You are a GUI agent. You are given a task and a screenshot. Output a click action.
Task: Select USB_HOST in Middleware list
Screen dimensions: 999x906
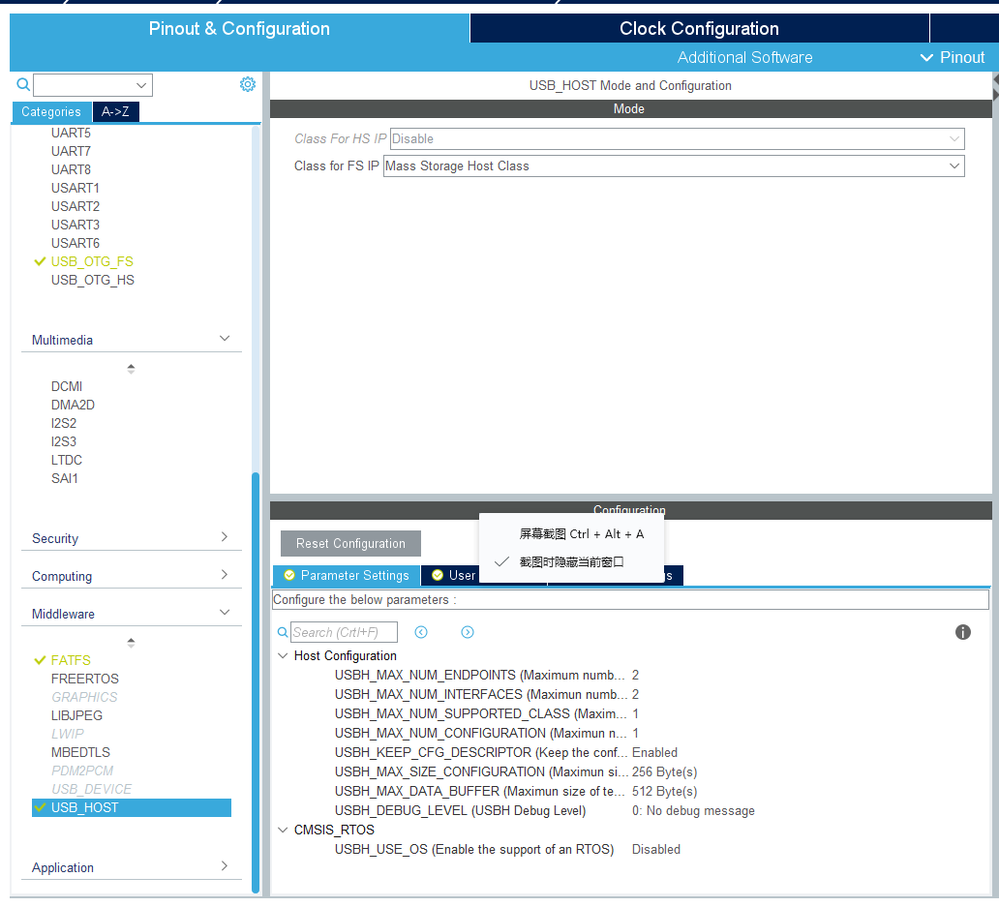[131, 807]
